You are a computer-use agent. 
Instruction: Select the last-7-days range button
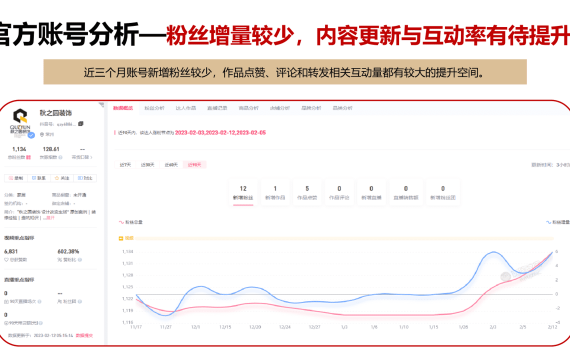point(125,165)
